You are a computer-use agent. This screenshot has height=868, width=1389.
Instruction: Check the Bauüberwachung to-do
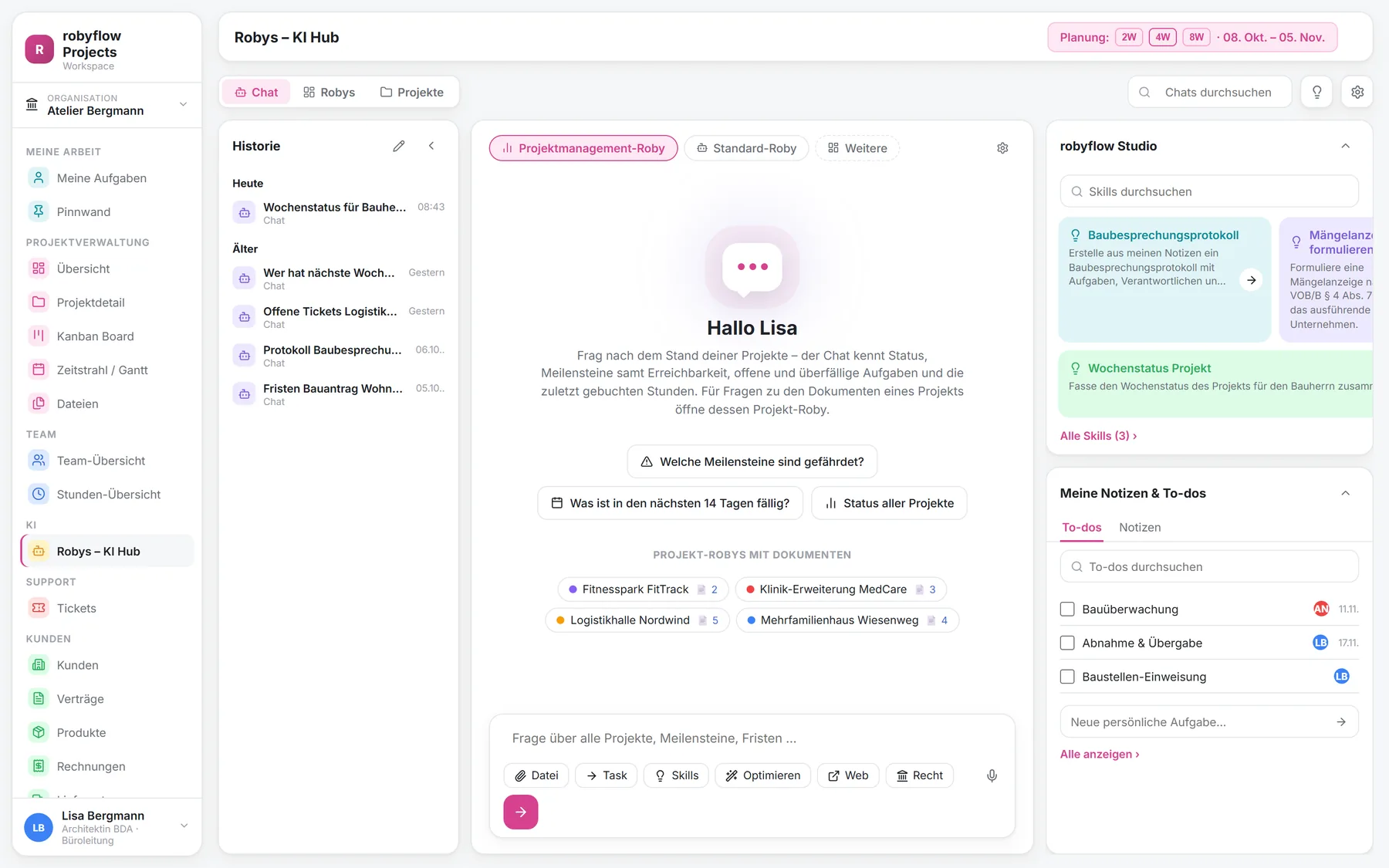(x=1067, y=610)
